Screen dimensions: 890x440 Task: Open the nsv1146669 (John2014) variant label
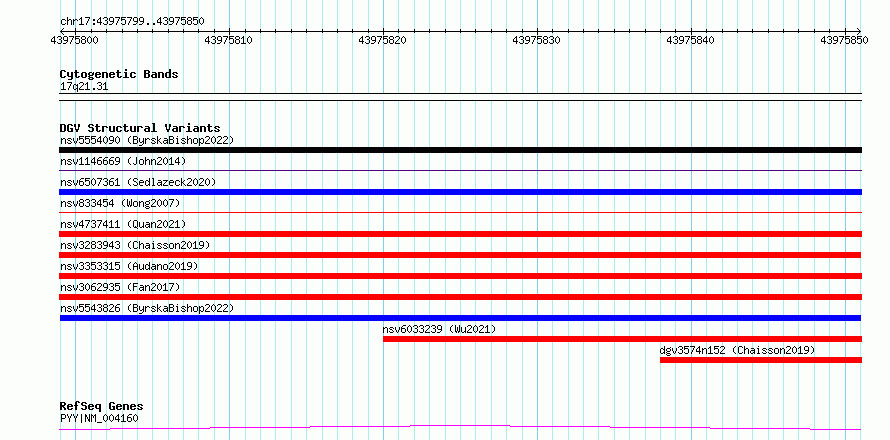tap(123, 161)
